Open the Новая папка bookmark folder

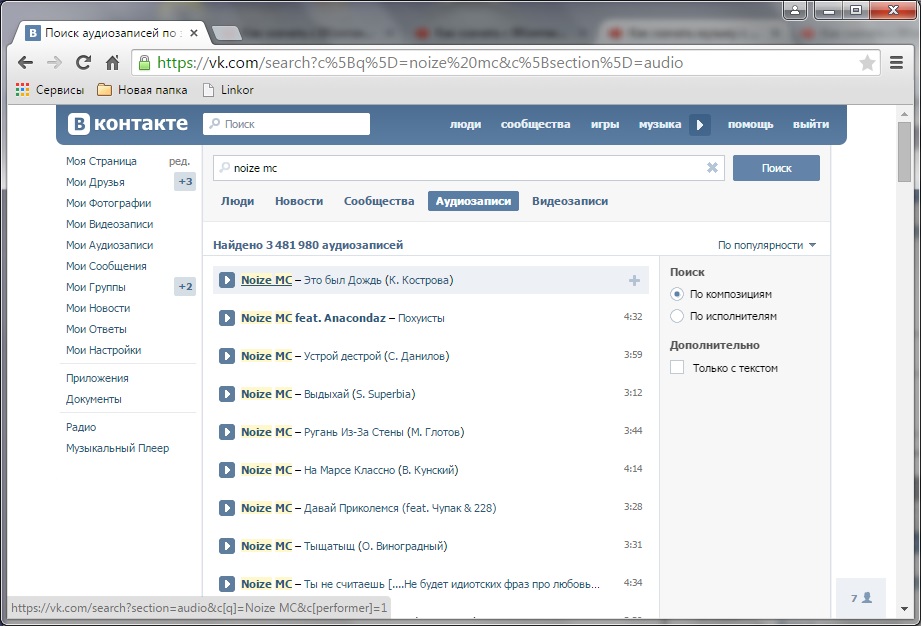[142, 90]
